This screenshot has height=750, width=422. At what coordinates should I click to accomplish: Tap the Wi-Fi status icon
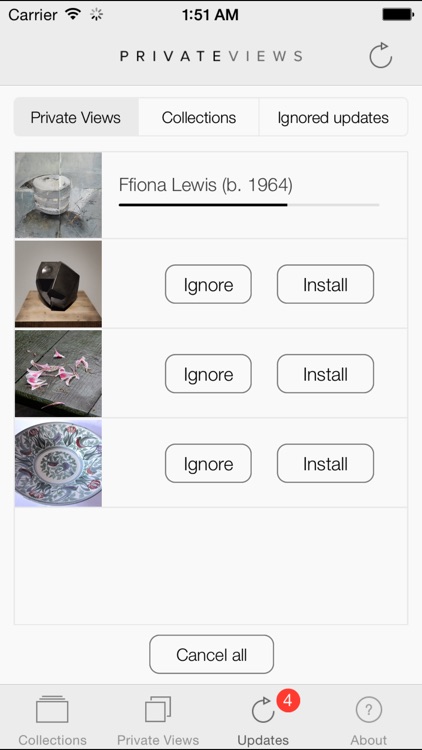73,14
